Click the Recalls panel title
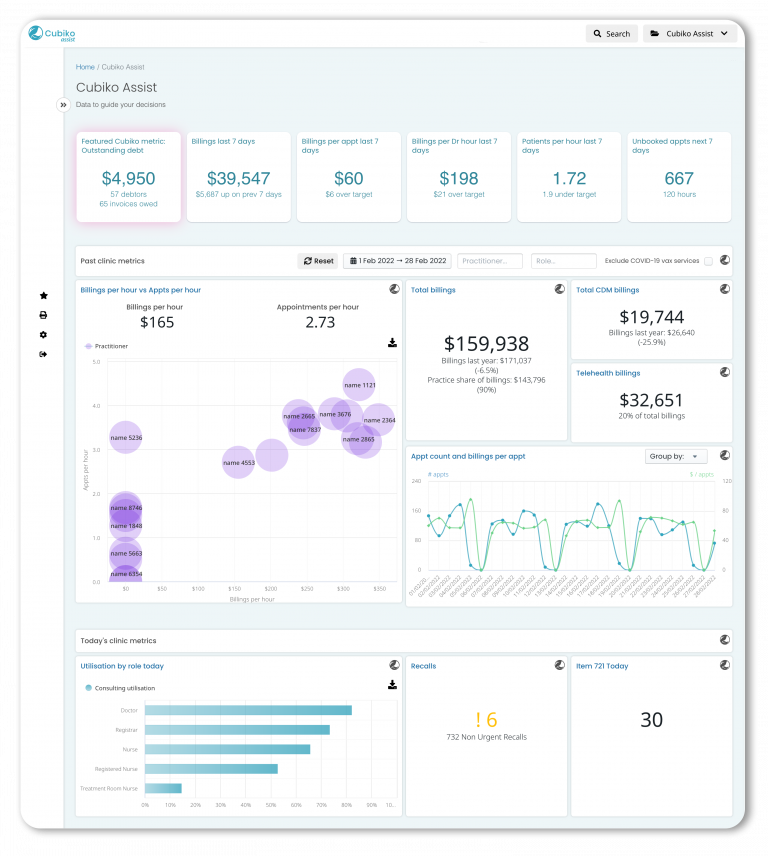Viewport: 768px width, 856px height. pos(423,666)
